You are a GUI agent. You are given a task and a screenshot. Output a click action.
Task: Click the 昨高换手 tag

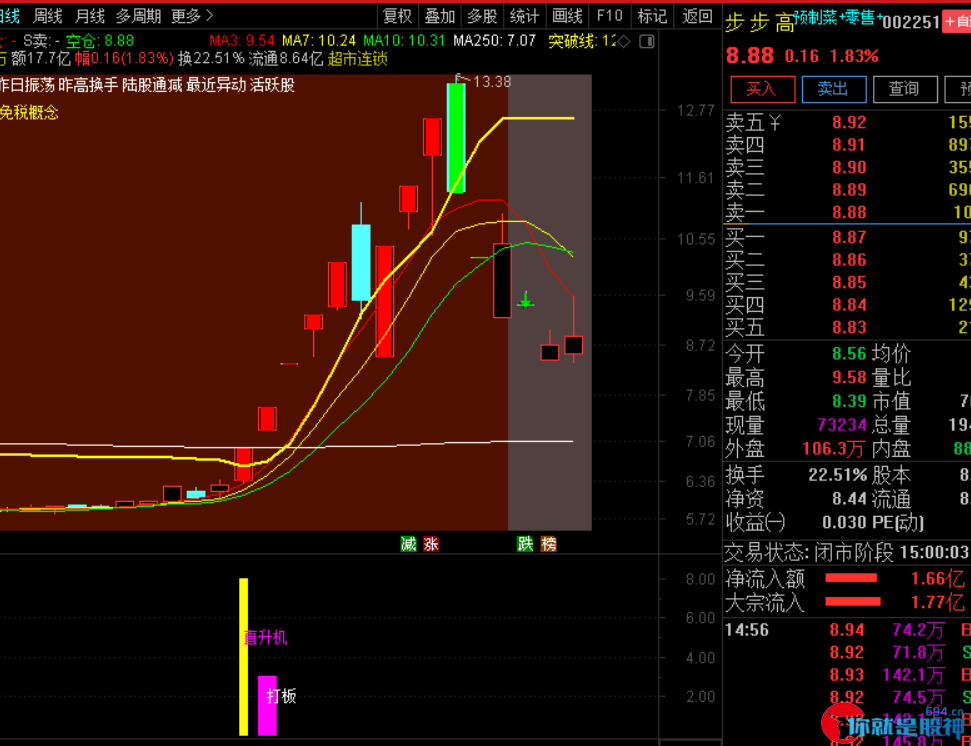tap(88, 85)
